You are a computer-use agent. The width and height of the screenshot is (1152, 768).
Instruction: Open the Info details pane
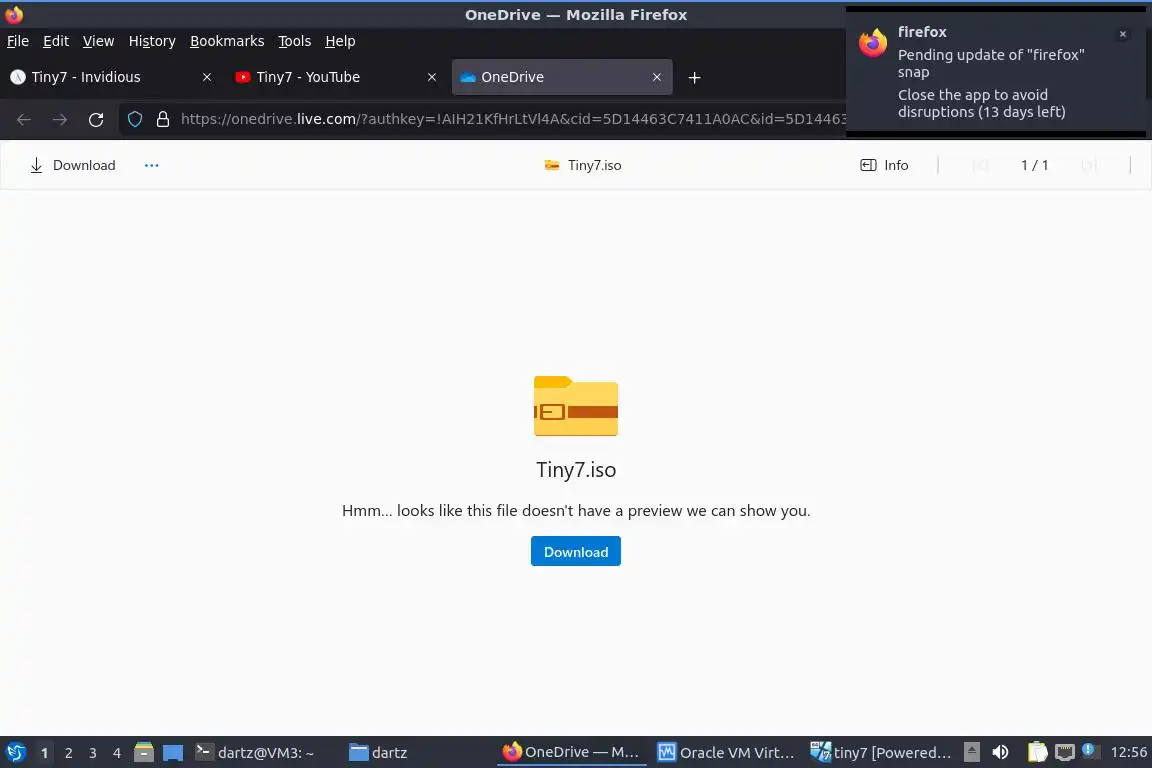pos(885,165)
